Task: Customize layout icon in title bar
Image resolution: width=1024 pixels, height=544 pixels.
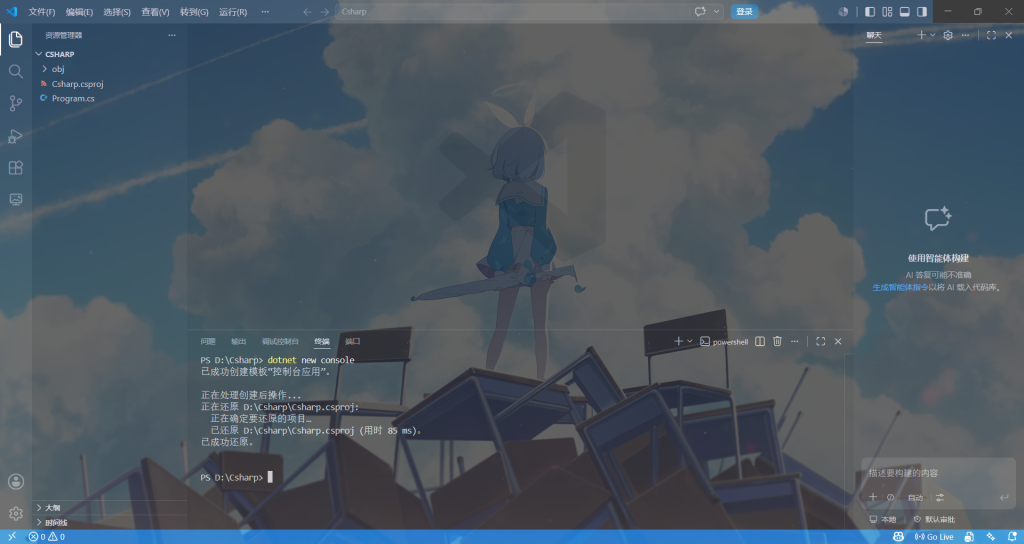Action: click(x=887, y=12)
